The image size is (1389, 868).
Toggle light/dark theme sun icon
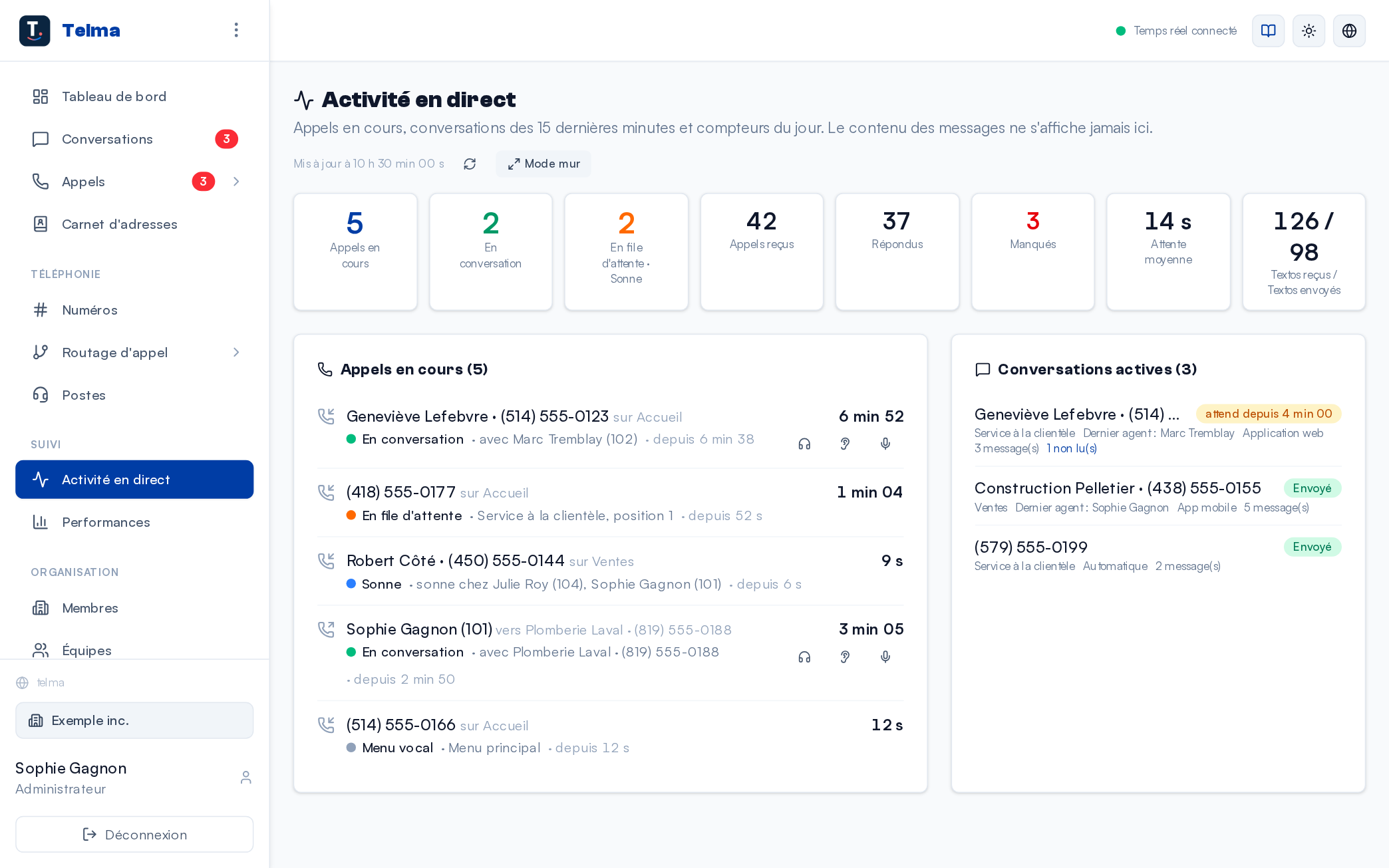coord(1309,31)
